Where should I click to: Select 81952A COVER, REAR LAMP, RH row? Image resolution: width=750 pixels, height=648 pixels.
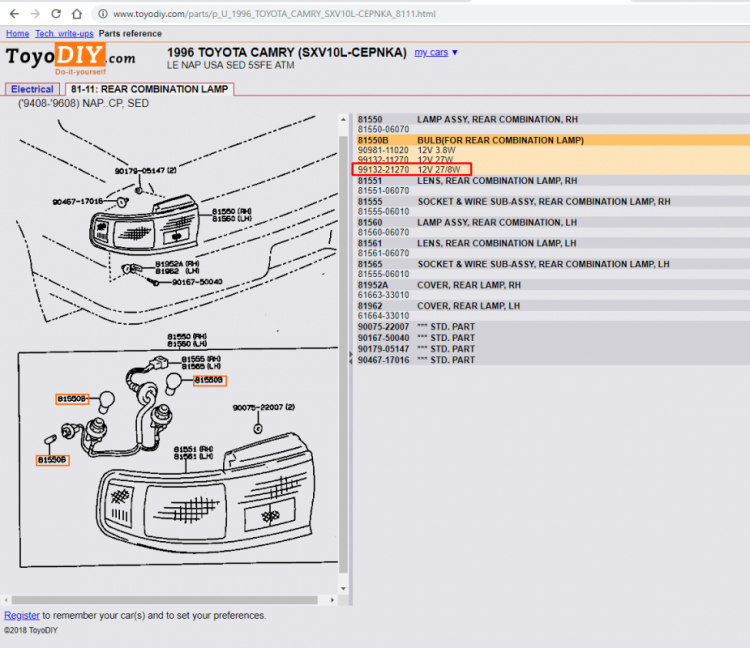point(553,285)
